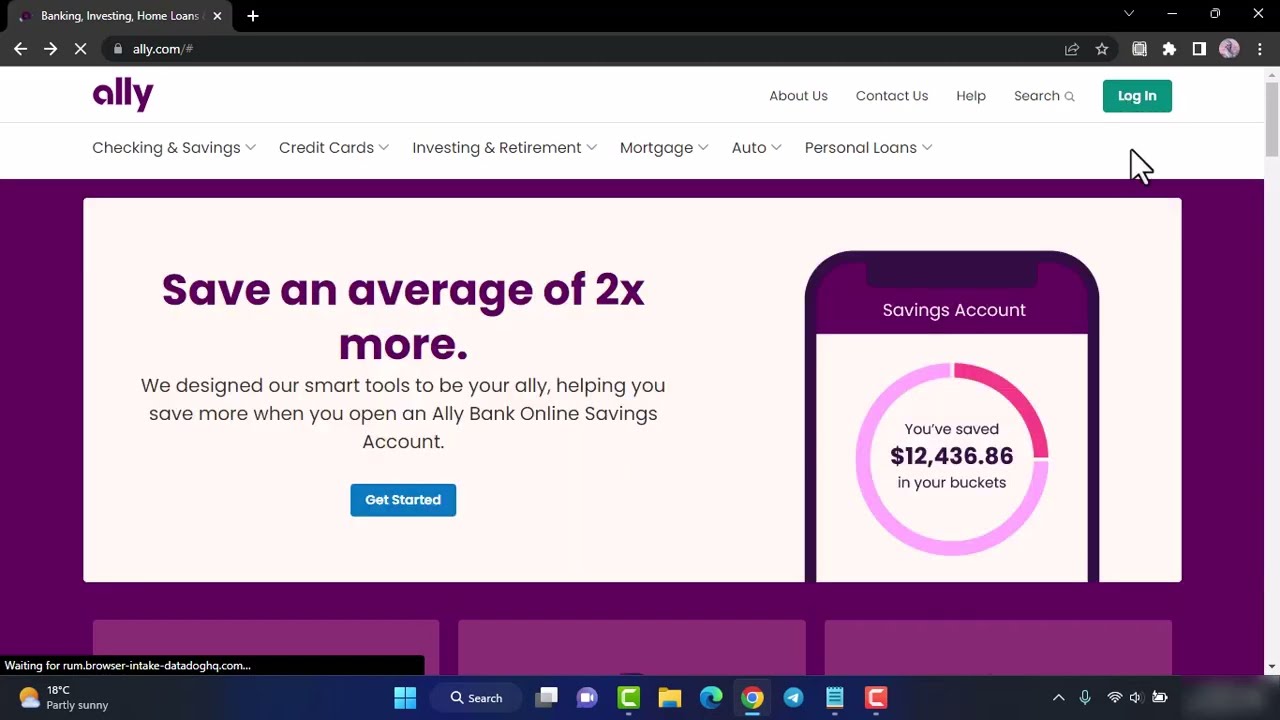Expand the Checking & Savings menu

click(174, 148)
